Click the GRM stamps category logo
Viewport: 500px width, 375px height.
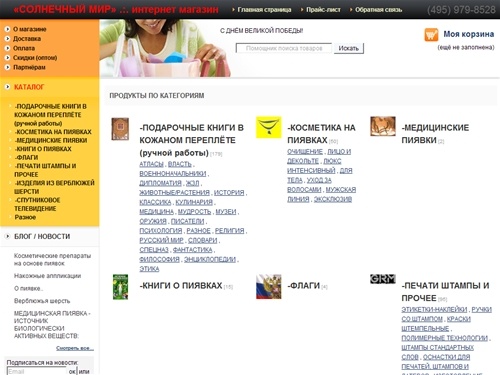coord(383,279)
